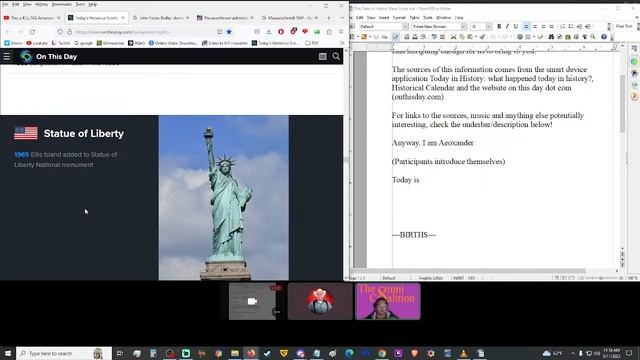Toggle numbered list in Writer
Screen dimensions: 640x360
point(562,27)
